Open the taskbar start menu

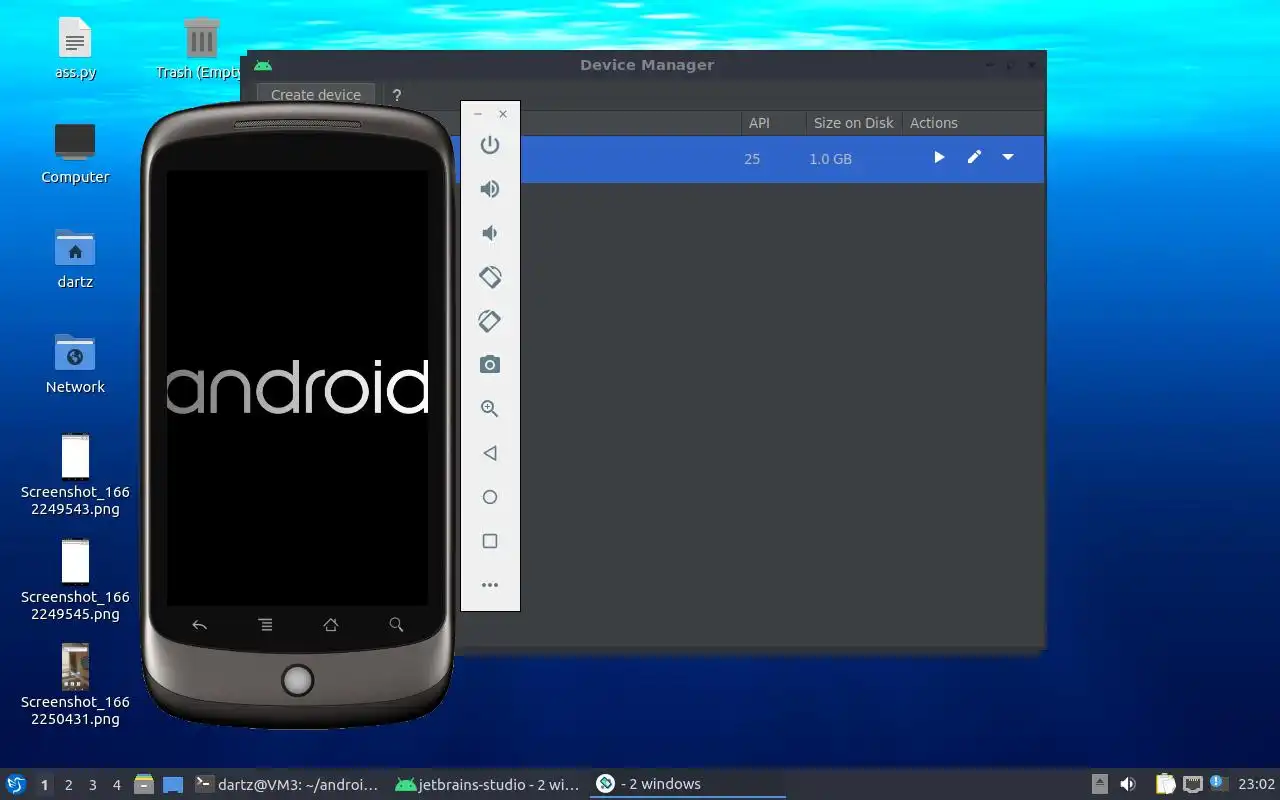16,784
